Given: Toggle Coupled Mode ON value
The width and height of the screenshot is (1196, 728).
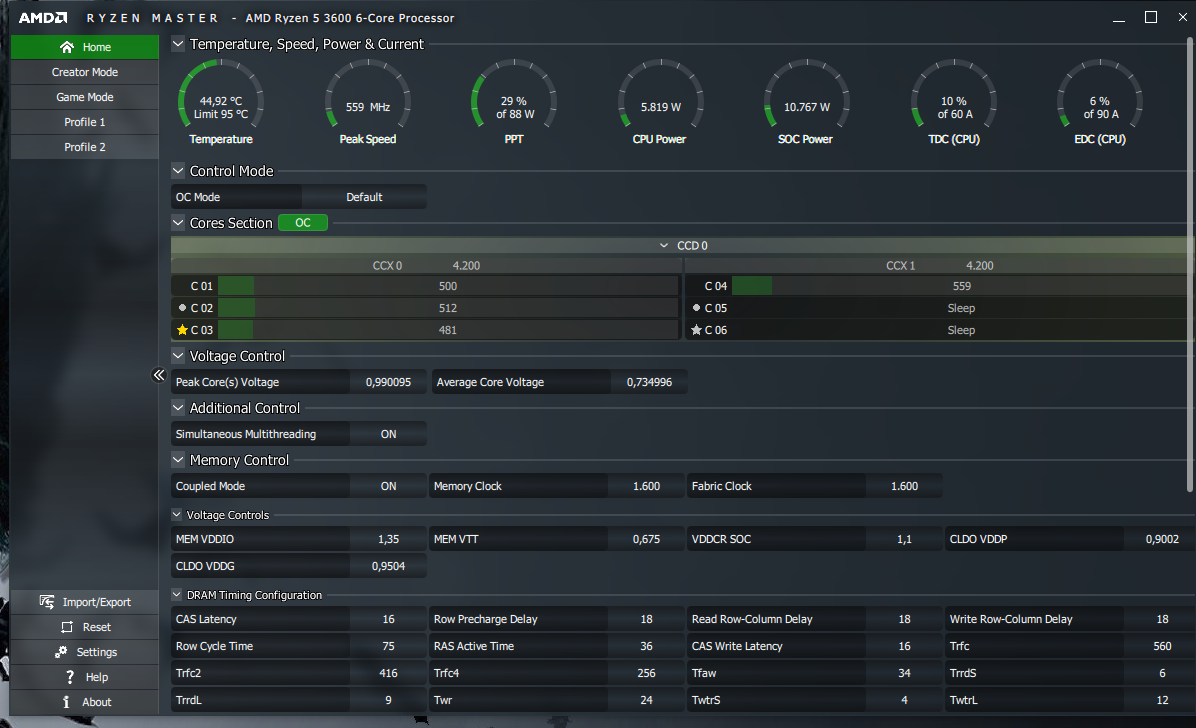Looking at the screenshot, I should coord(388,486).
